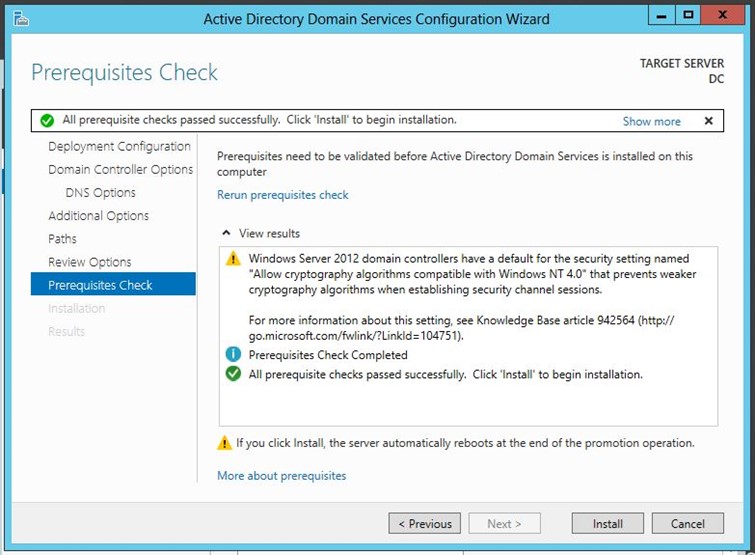
Task: Expand banner with Show more
Action: click(651, 121)
